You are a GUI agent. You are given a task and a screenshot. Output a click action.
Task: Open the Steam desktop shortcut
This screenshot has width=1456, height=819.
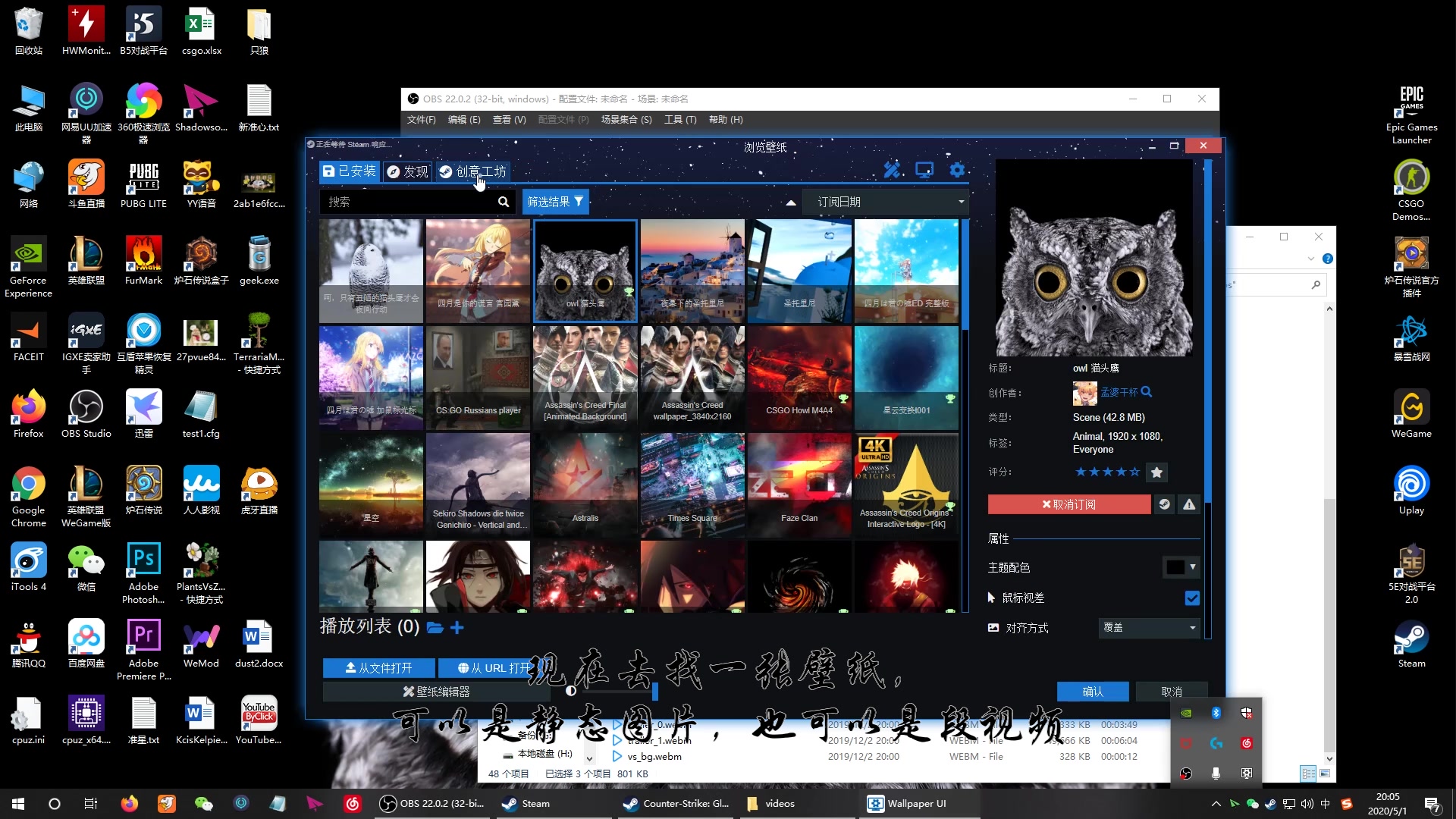click(x=1411, y=645)
